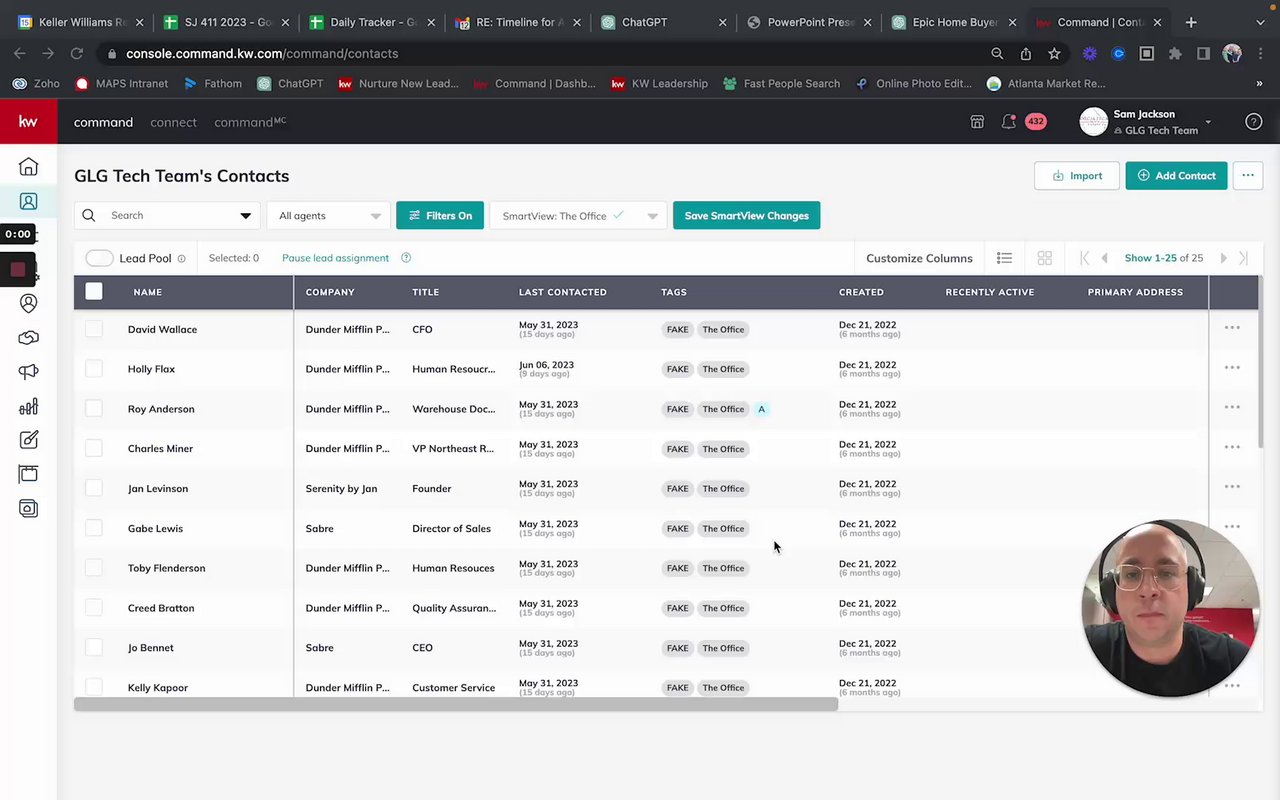
Task: Open row actions menu for Roy Anderson
Action: pos(1232,408)
